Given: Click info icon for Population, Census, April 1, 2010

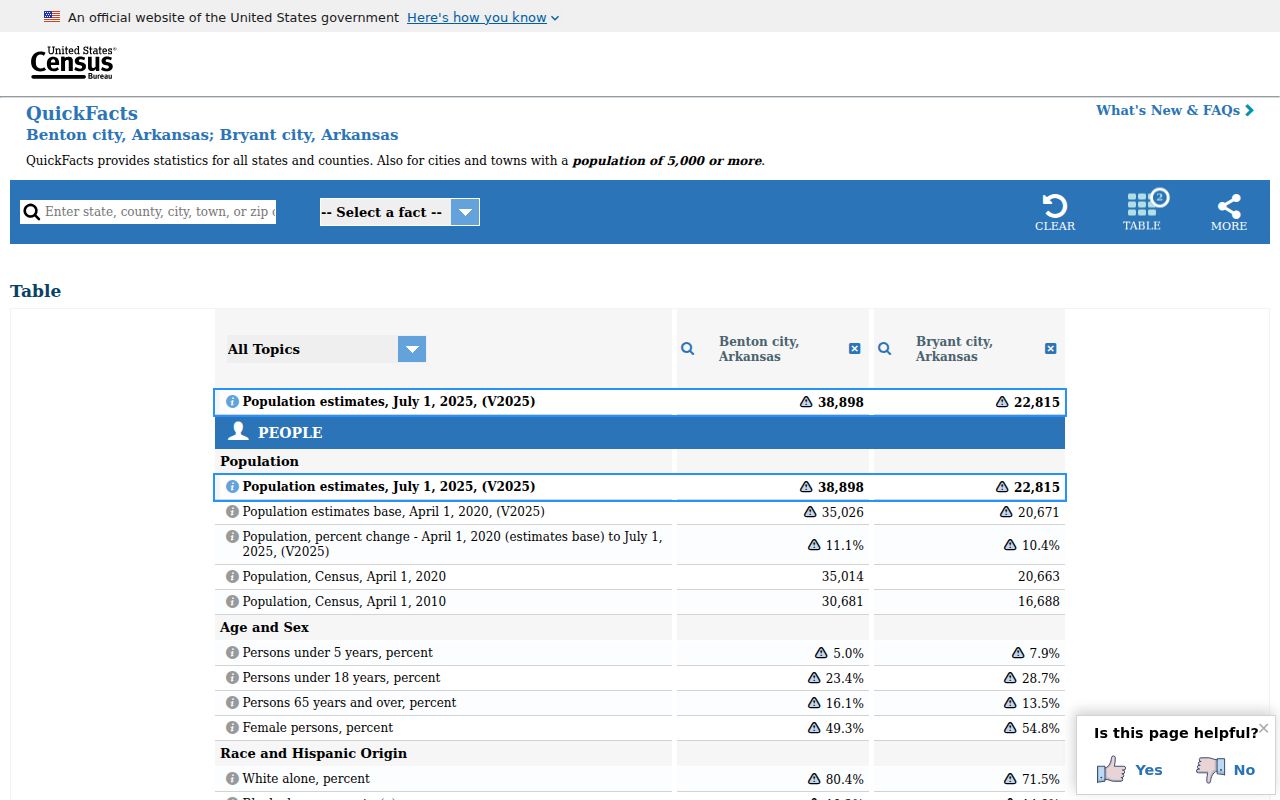Looking at the screenshot, I should pos(232,602).
